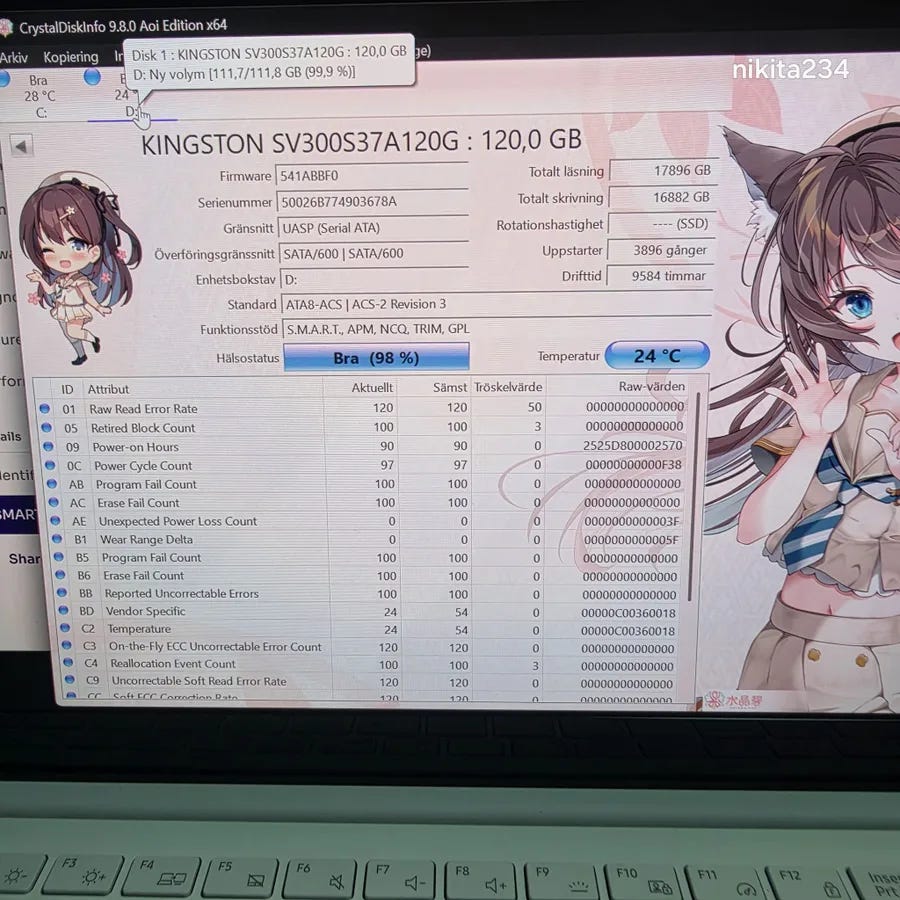Image resolution: width=900 pixels, height=900 pixels.
Task: Open the Arkiv menu
Action: [x=14, y=57]
